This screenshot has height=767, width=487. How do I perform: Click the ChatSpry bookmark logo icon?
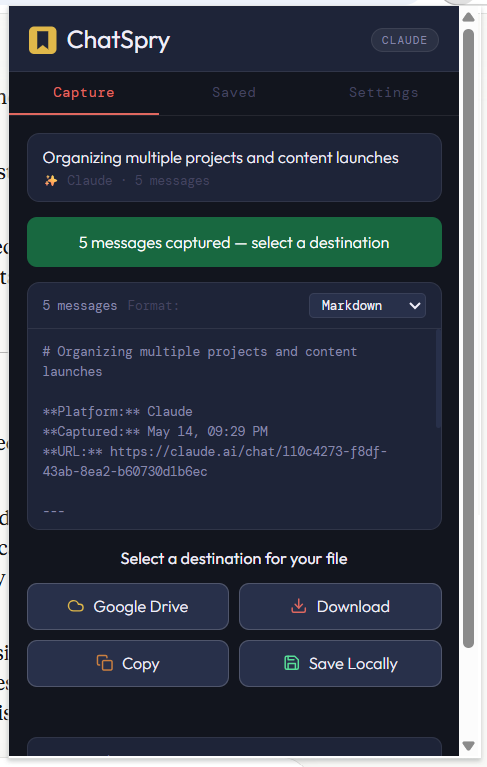43,40
